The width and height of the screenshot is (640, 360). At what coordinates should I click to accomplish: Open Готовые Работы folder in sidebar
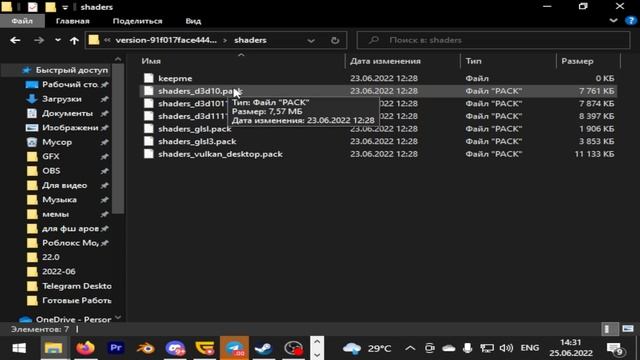click(76, 300)
